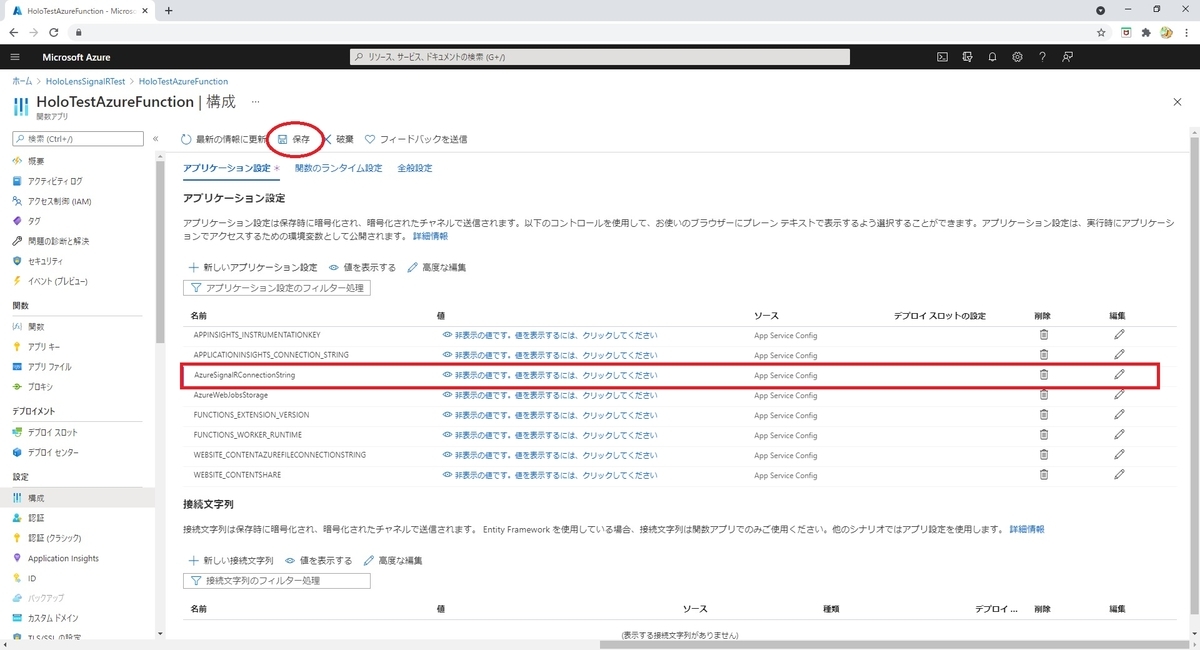Viewport: 1200px width, 650px height.
Task: Close the configuration blade with X
Action: coord(1177,102)
